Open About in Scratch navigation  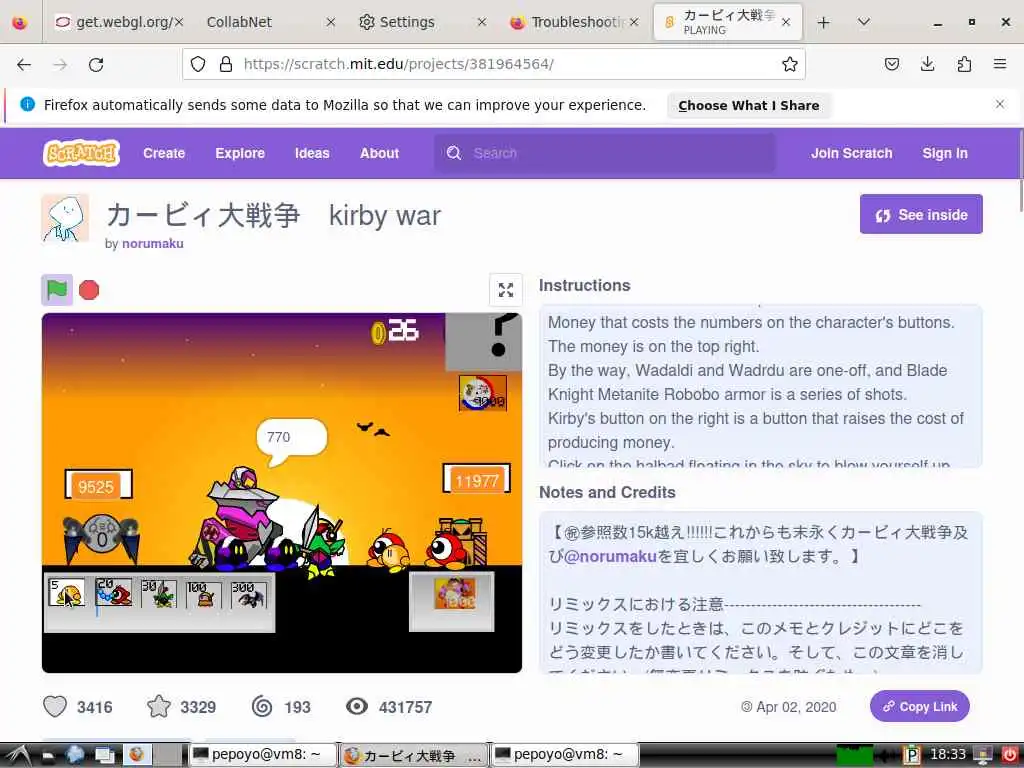click(379, 153)
